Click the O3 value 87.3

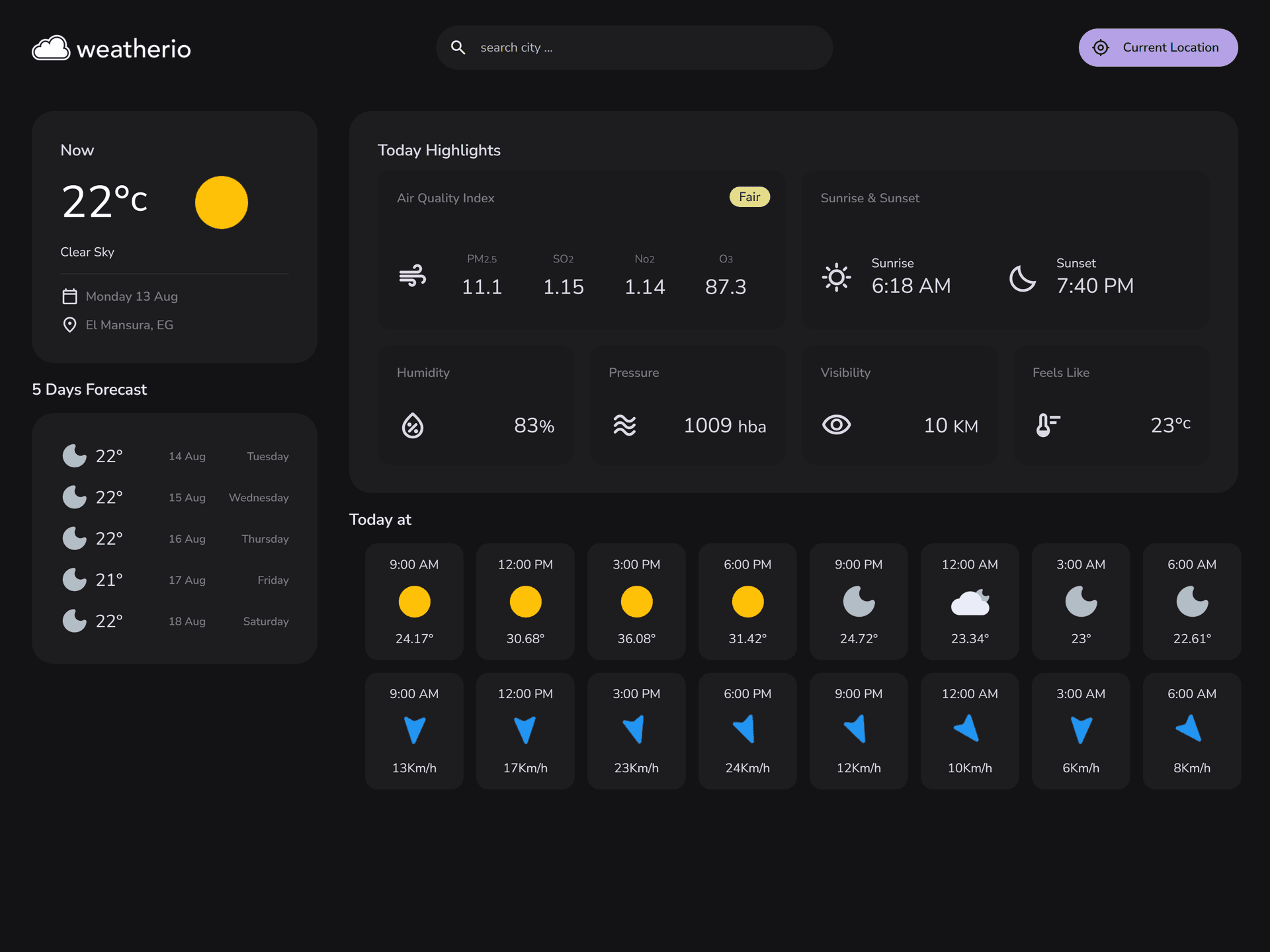pos(726,287)
